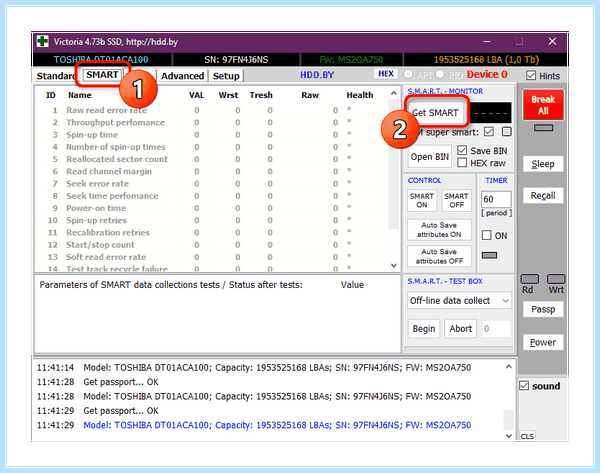Click Auto Save attributes OFF
Viewport: 600px width, 473px height.
point(439,256)
